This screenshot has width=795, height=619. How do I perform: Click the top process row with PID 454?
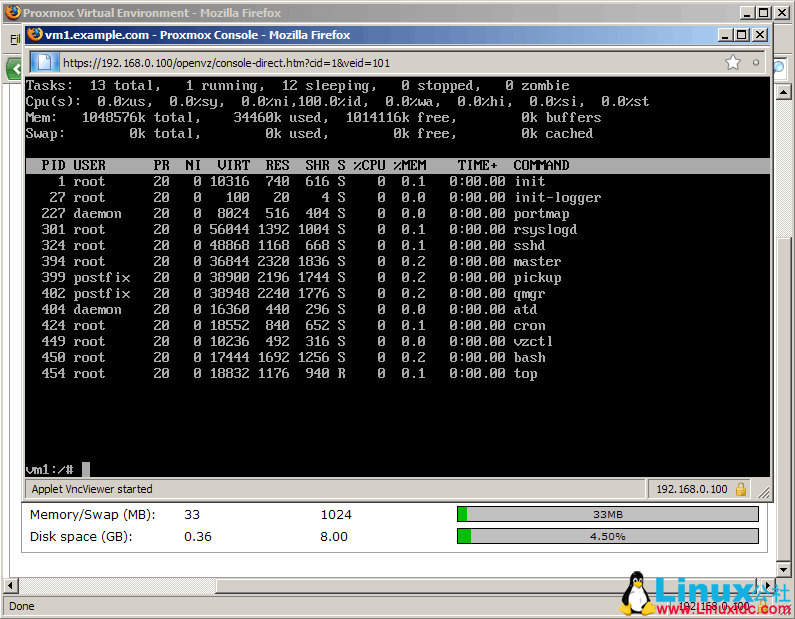coord(290,373)
